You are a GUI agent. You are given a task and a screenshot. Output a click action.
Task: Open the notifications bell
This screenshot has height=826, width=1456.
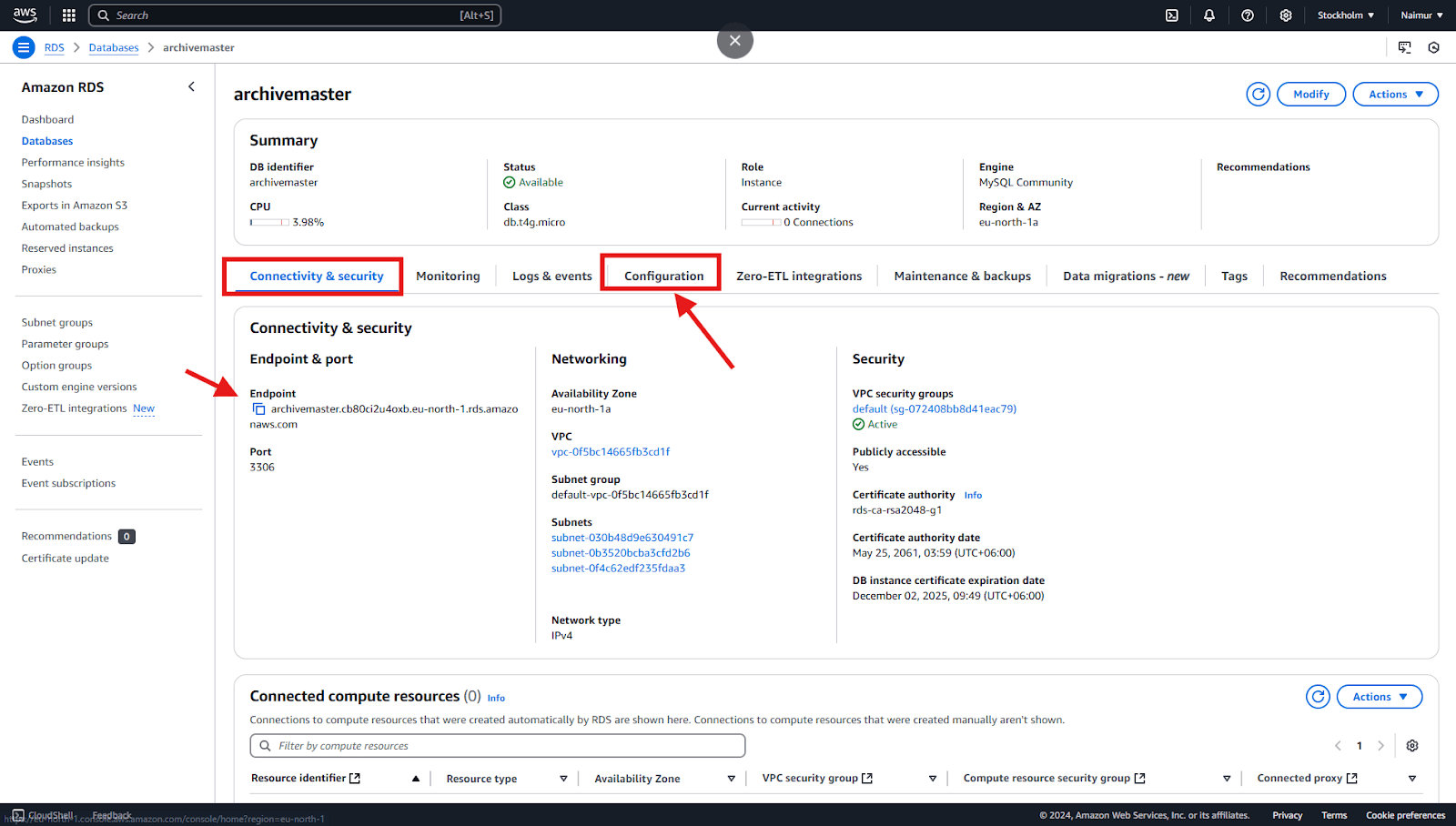click(1209, 15)
